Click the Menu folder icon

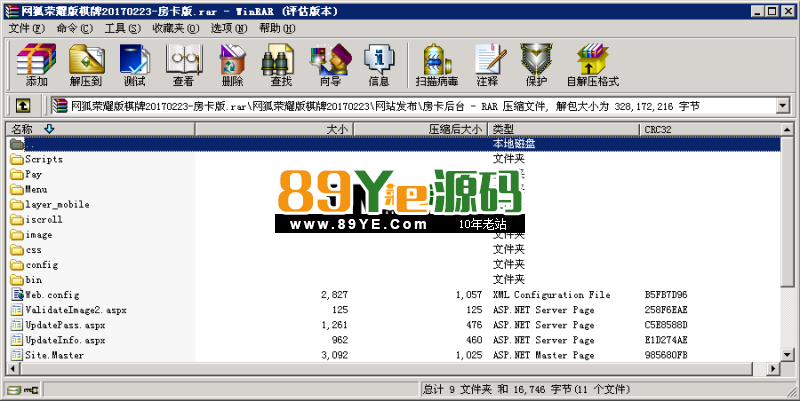[17, 189]
